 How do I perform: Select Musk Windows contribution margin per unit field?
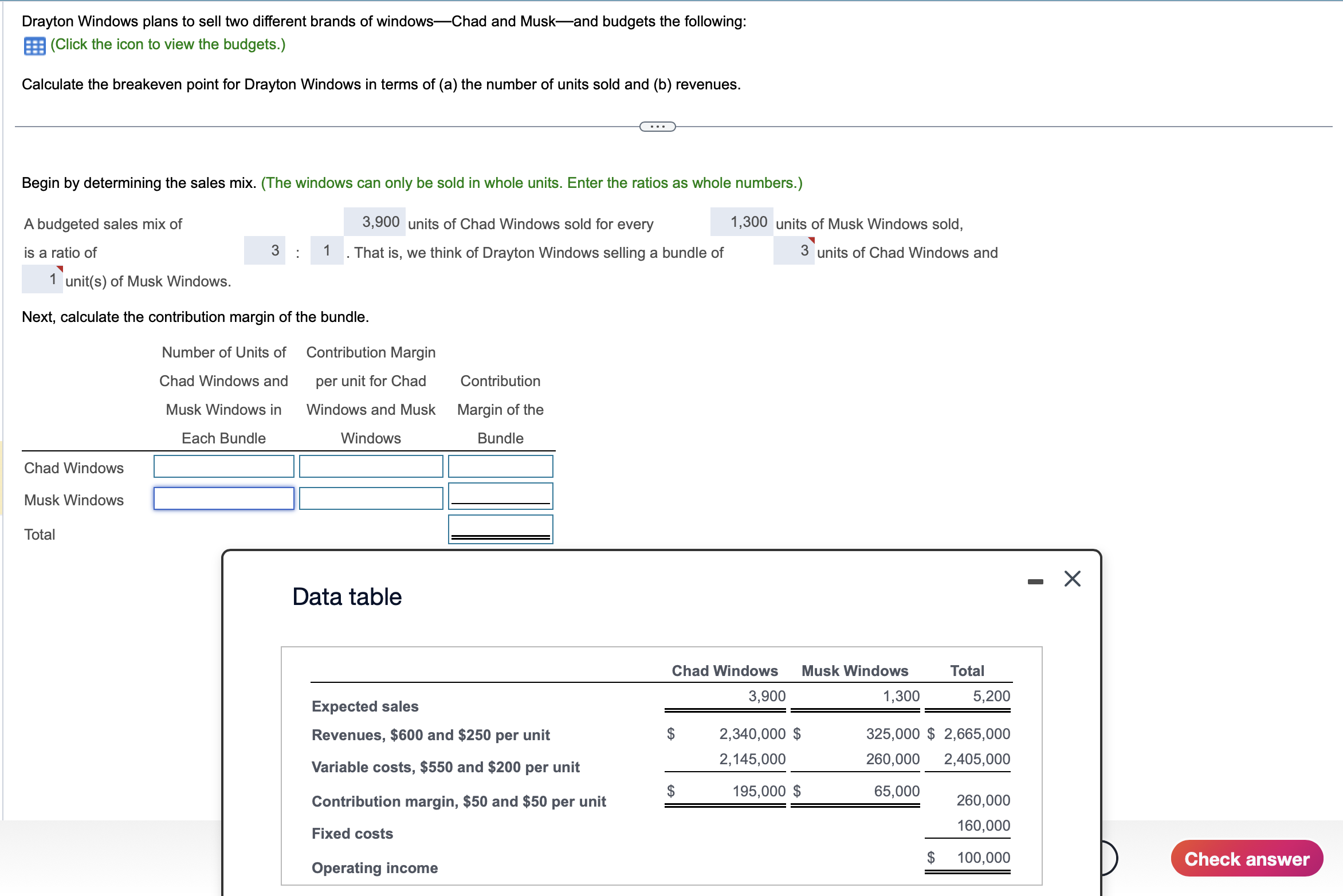[x=371, y=498]
